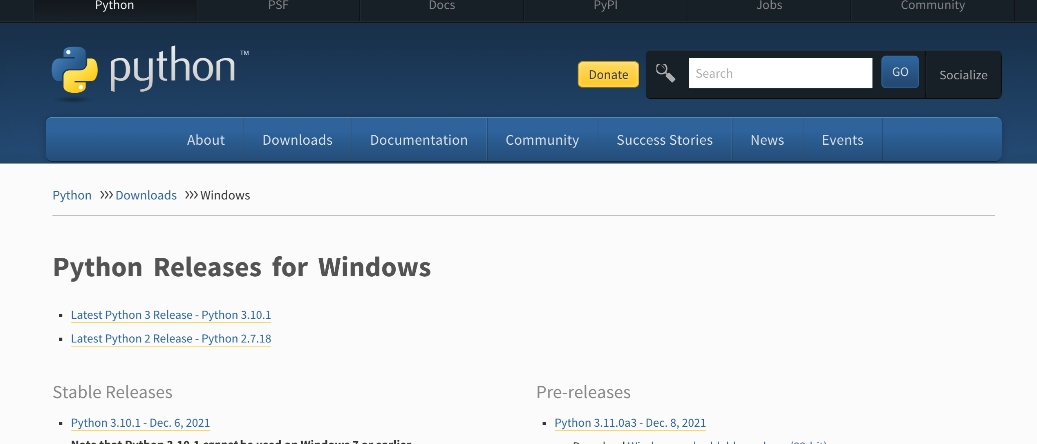Open Python 3.10.1 - Dec. 6, 2021 release
The height and width of the screenshot is (444, 1037).
(141, 423)
